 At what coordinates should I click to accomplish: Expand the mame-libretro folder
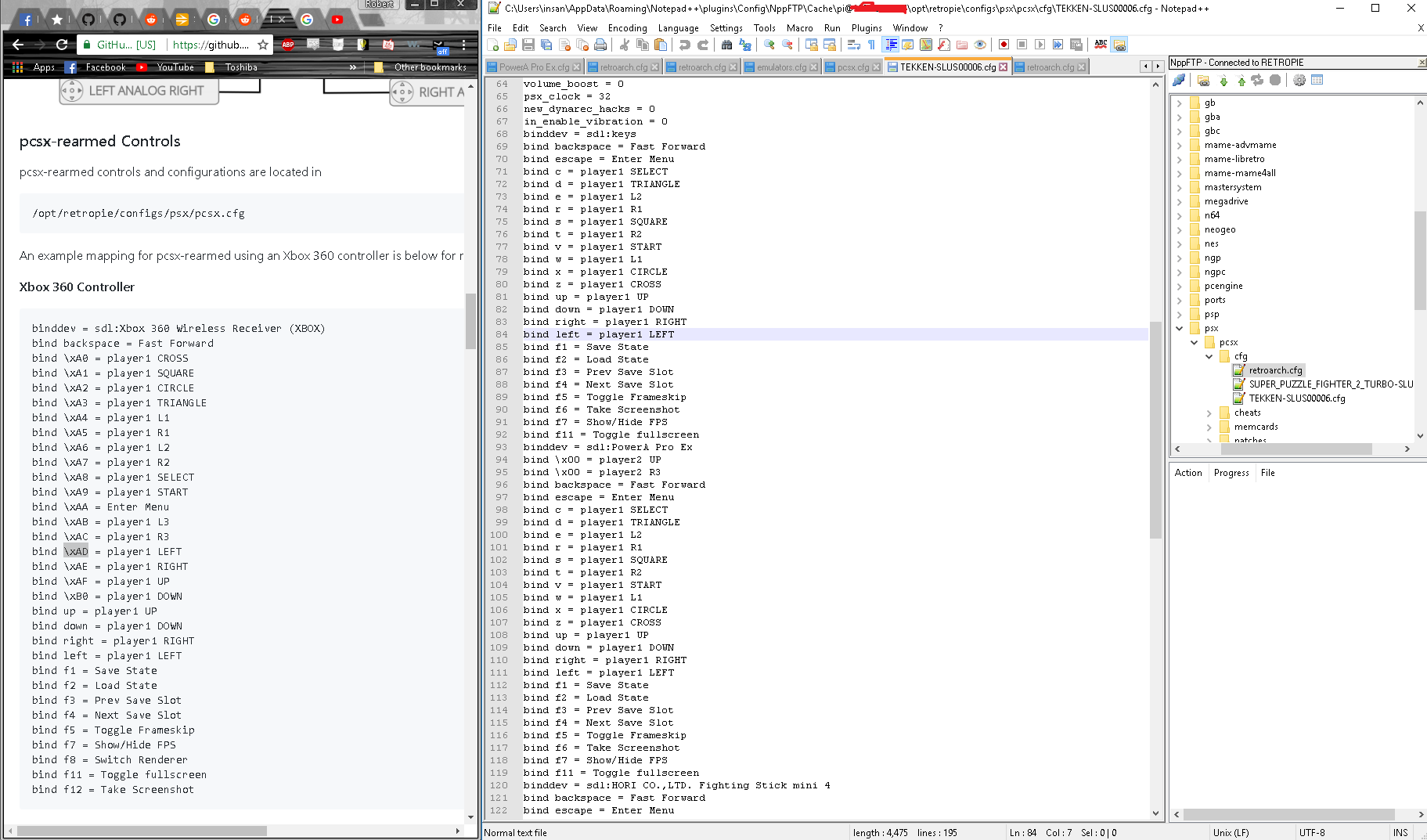[x=1180, y=159]
